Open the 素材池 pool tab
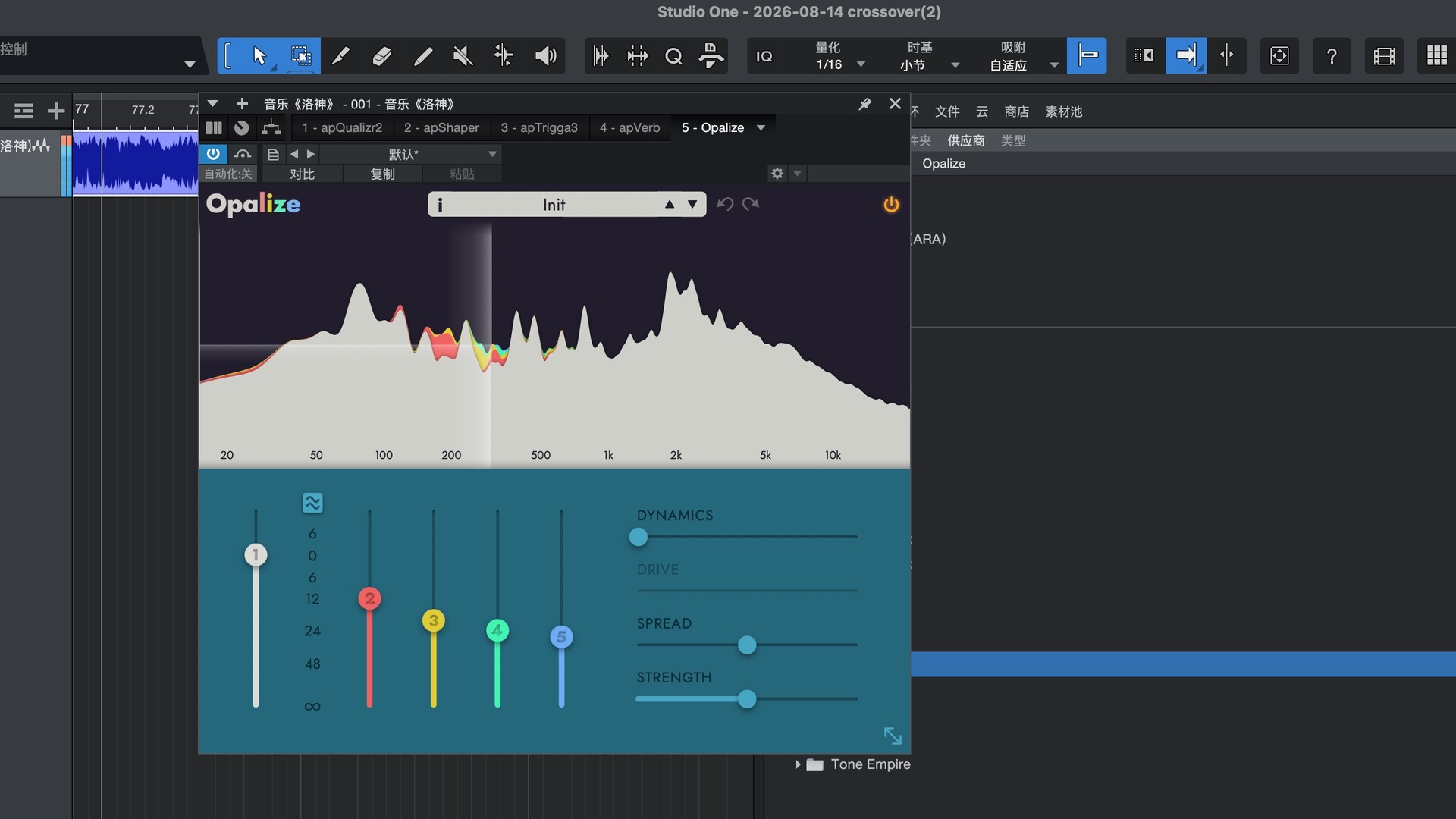1456x819 pixels. point(1064,112)
